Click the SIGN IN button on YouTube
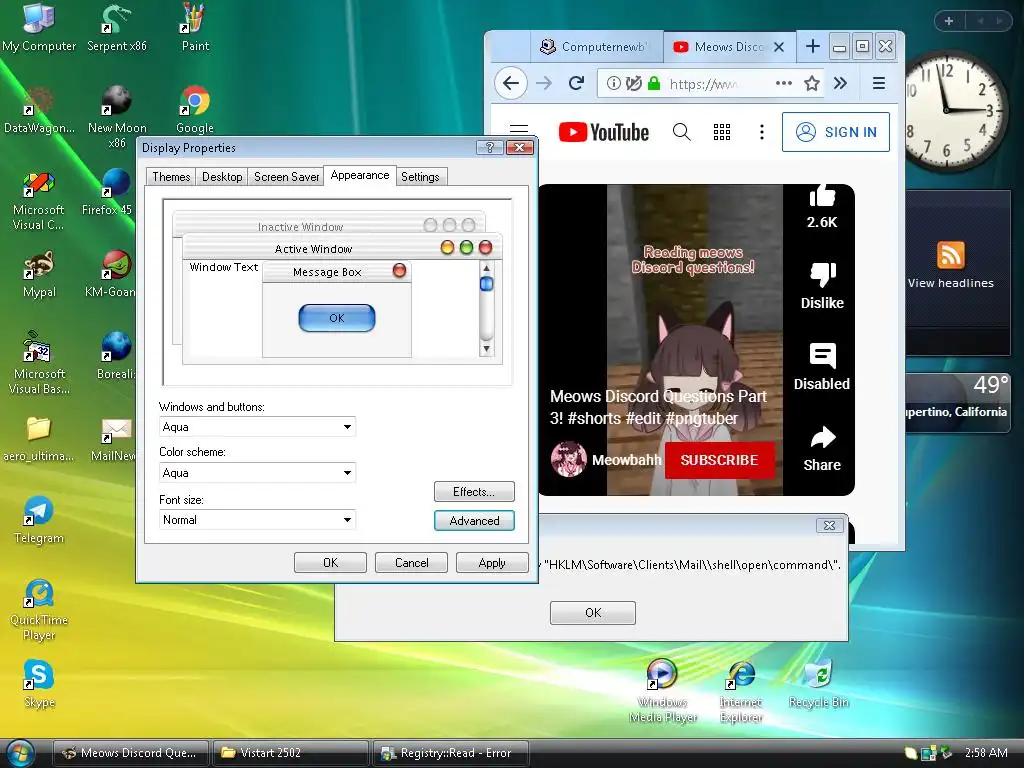The image size is (1024, 768). pyautogui.click(x=836, y=132)
